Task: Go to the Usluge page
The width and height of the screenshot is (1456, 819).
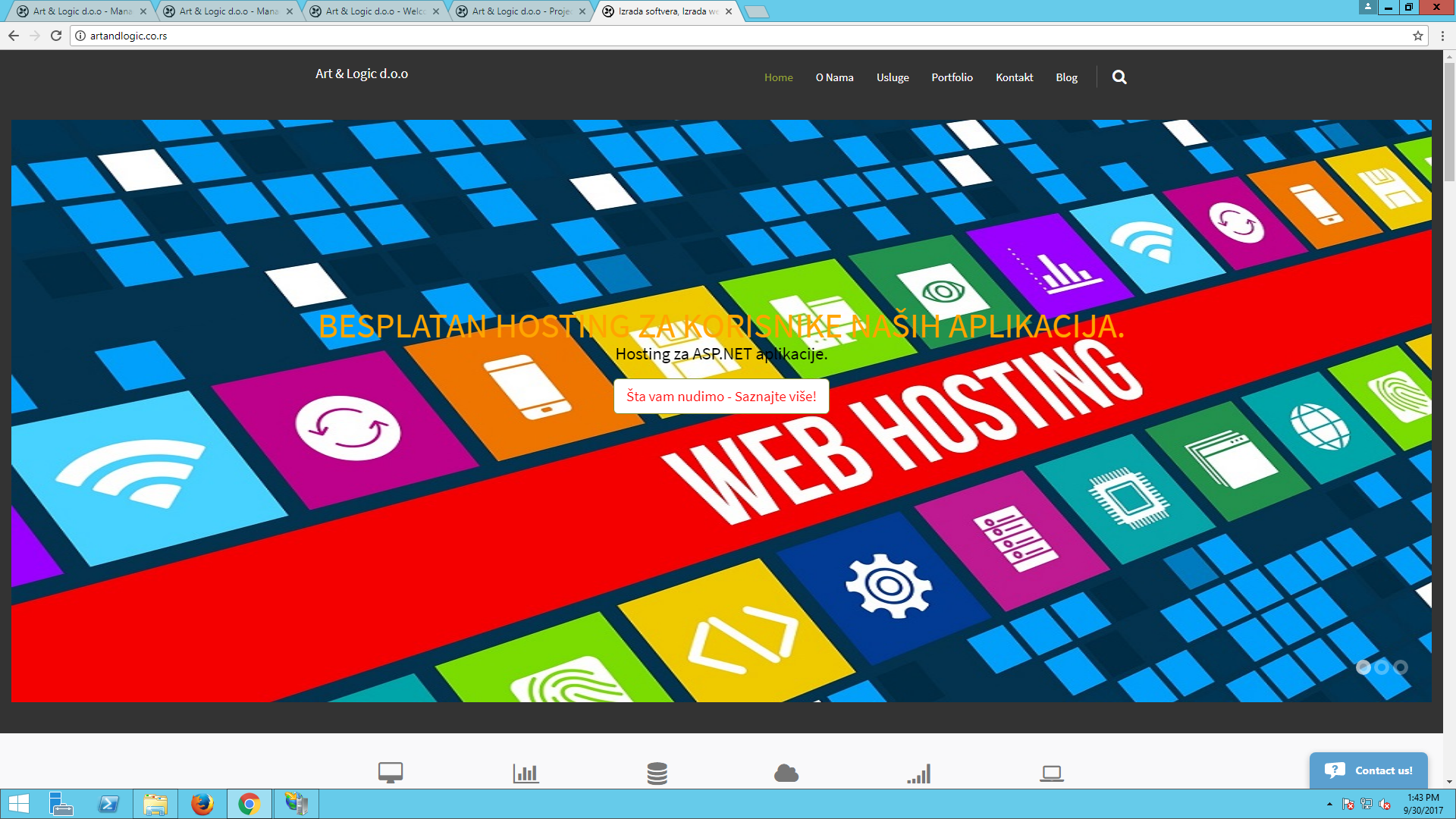Action: (893, 77)
